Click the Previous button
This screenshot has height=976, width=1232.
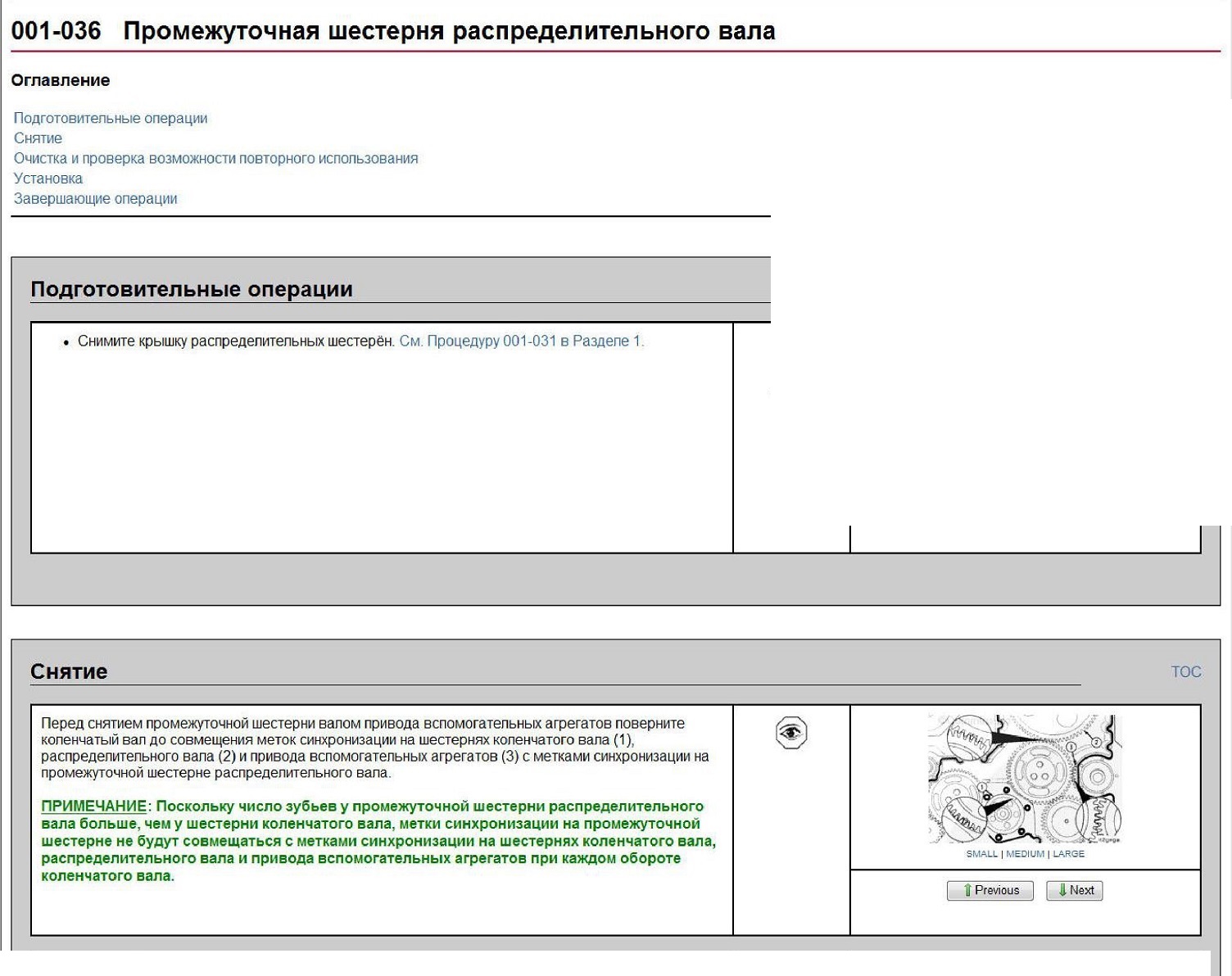[990, 890]
